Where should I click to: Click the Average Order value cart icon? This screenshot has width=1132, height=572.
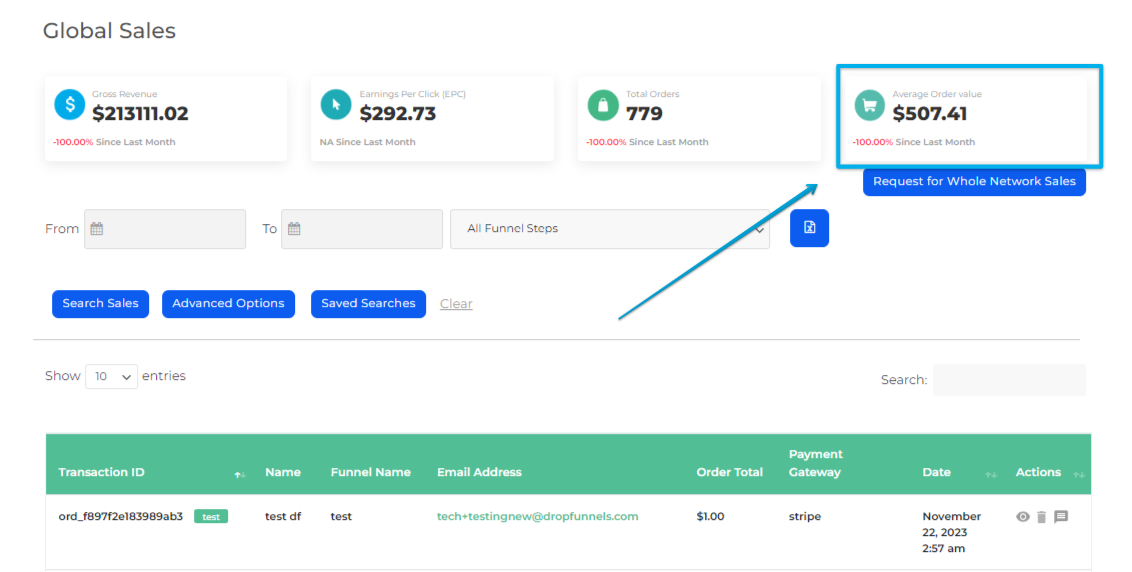[869, 104]
